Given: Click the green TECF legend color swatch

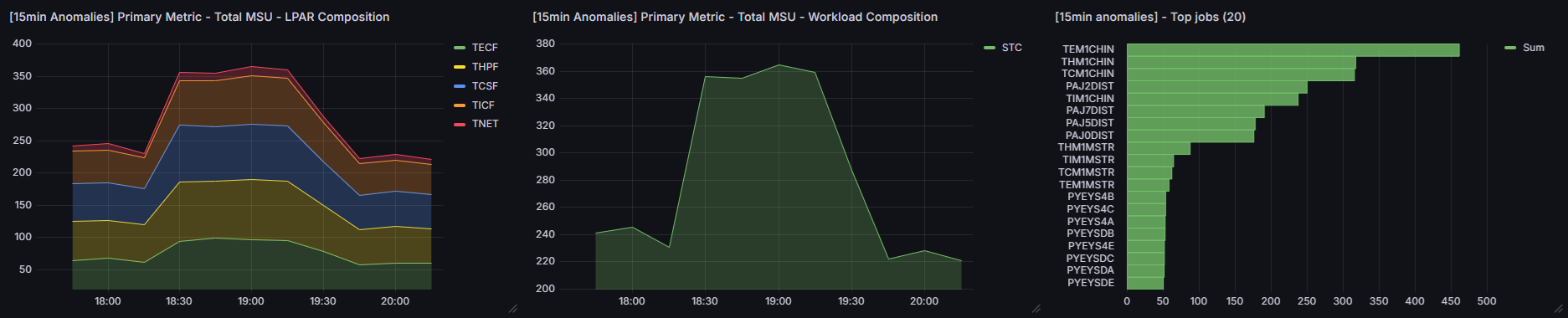Looking at the screenshot, I should (460, 48).
